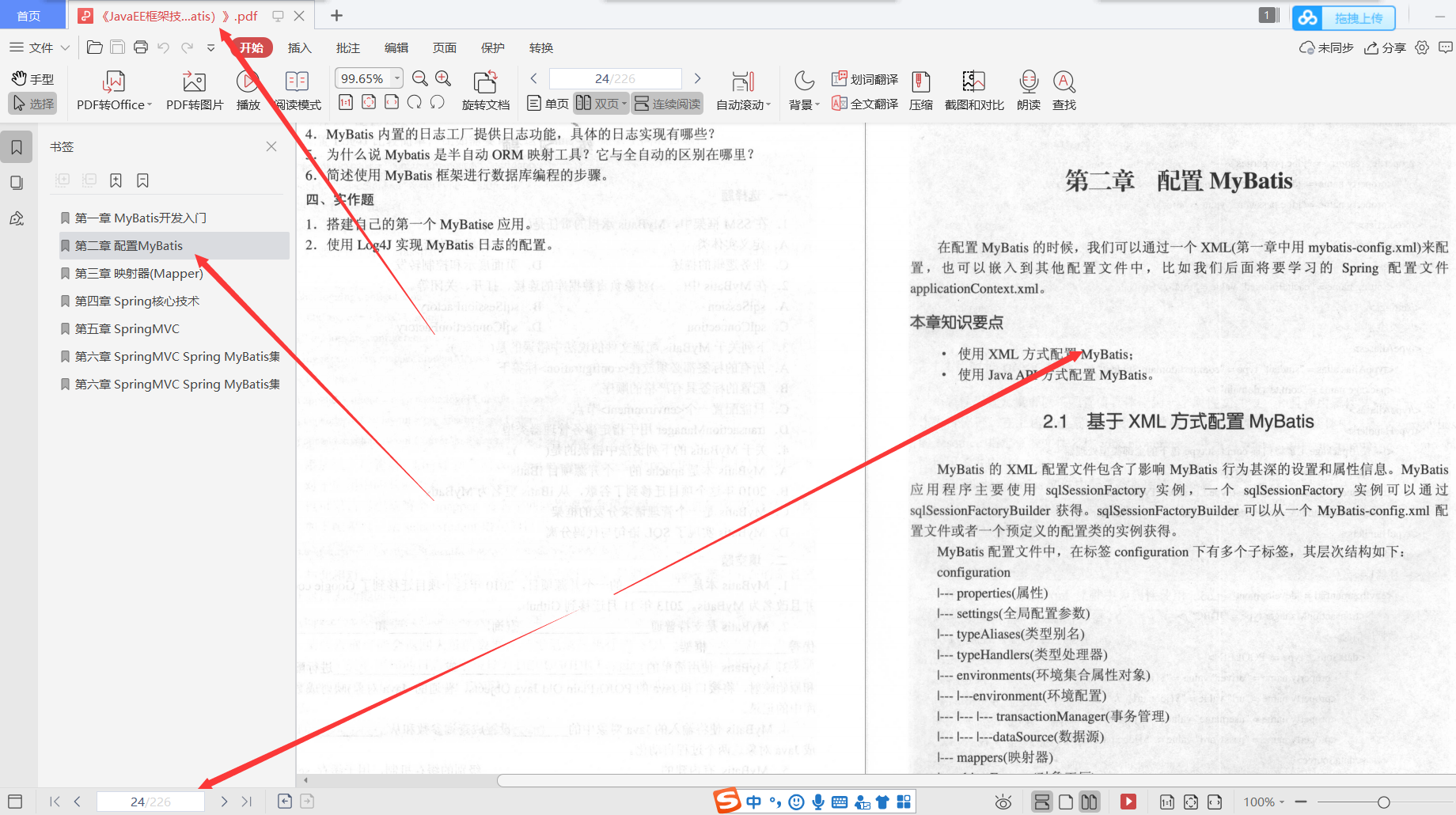Click the 朗读 read aloud icon

[1028, 90]
